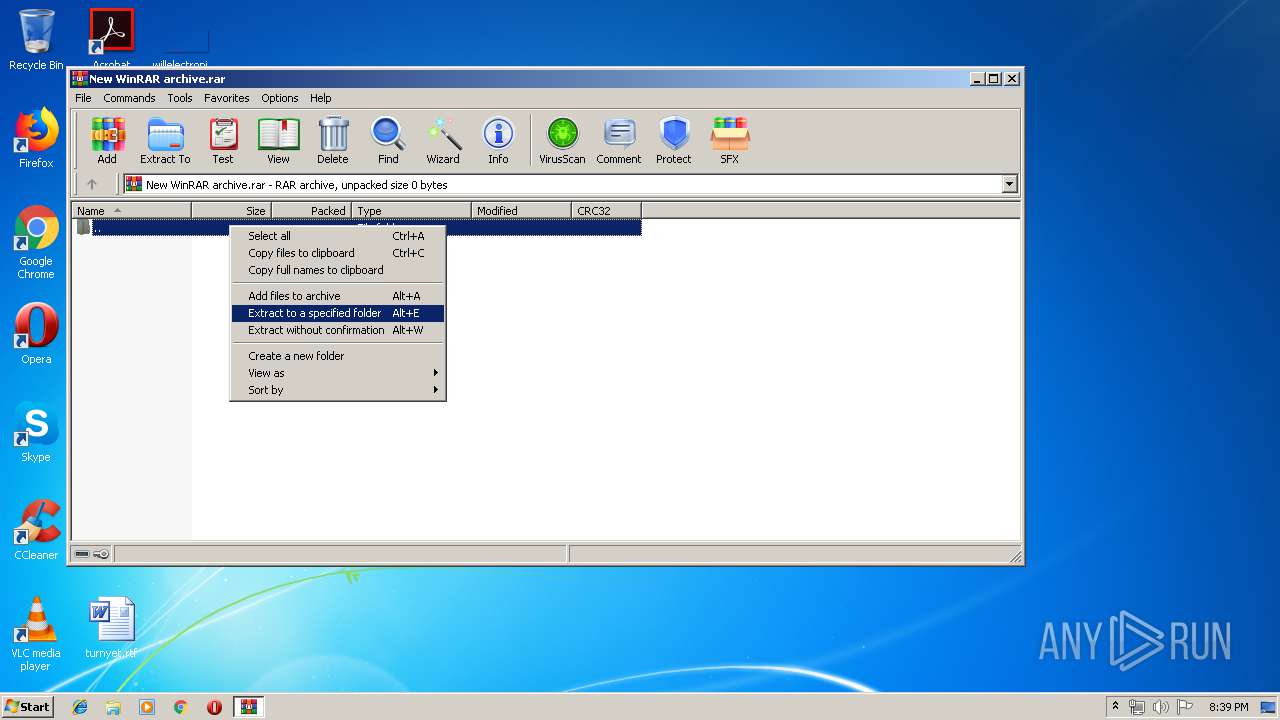
Task: Select the parent folder '..' row
Action: [357, 227]
